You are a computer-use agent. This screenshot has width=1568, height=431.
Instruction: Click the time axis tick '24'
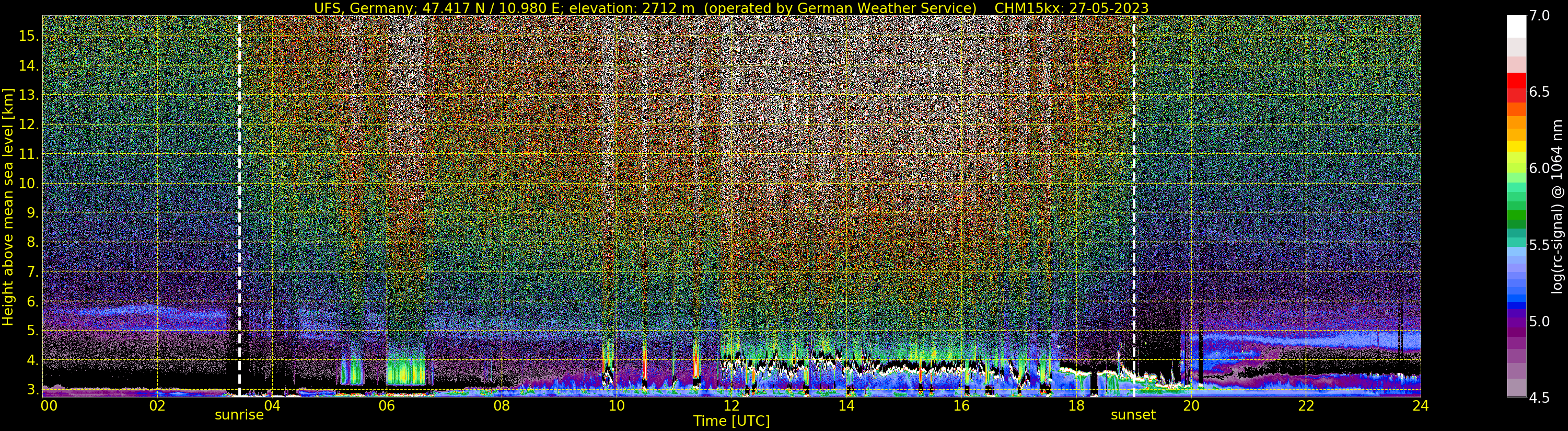point(1421,405)
